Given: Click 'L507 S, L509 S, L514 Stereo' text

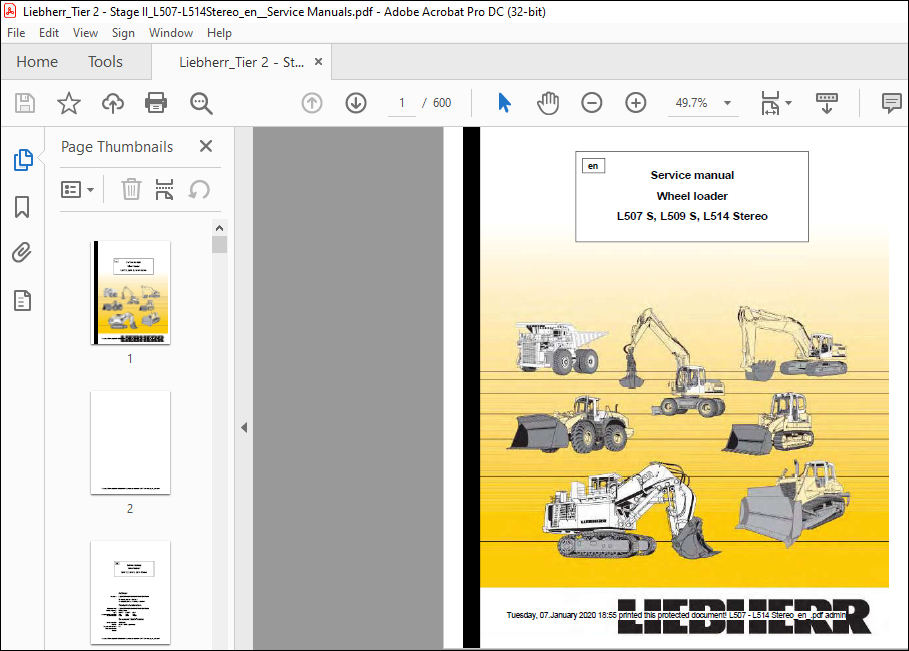Looking at the screenshot, I should coord(692,216).
